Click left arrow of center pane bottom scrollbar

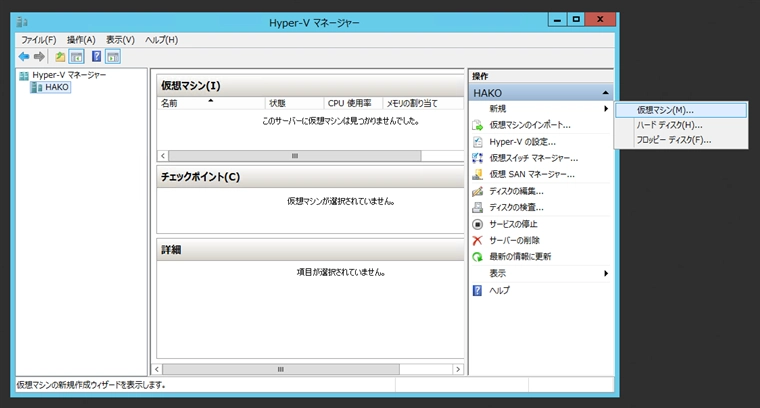(x=157, y=369)
